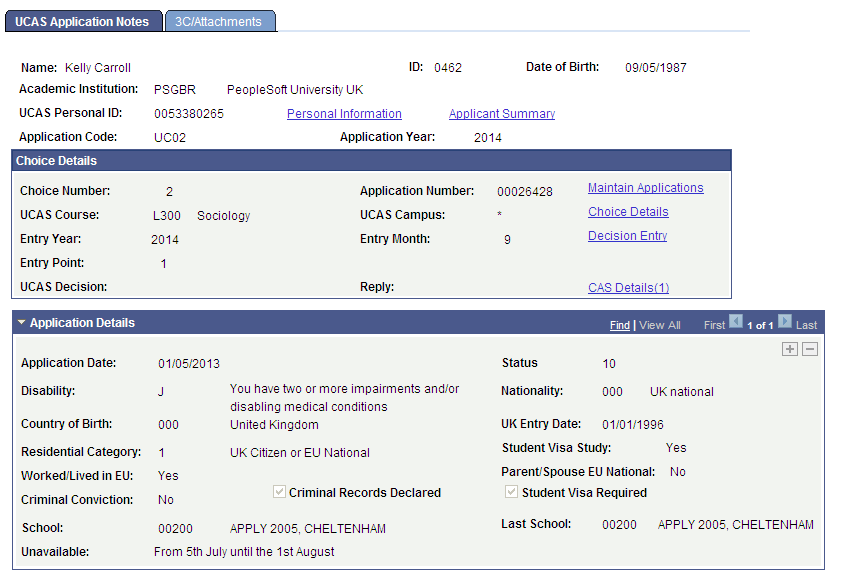This screenshot has width=850, height=574.
Task: Click the disability description text
Action: click(x=344, y=398)
